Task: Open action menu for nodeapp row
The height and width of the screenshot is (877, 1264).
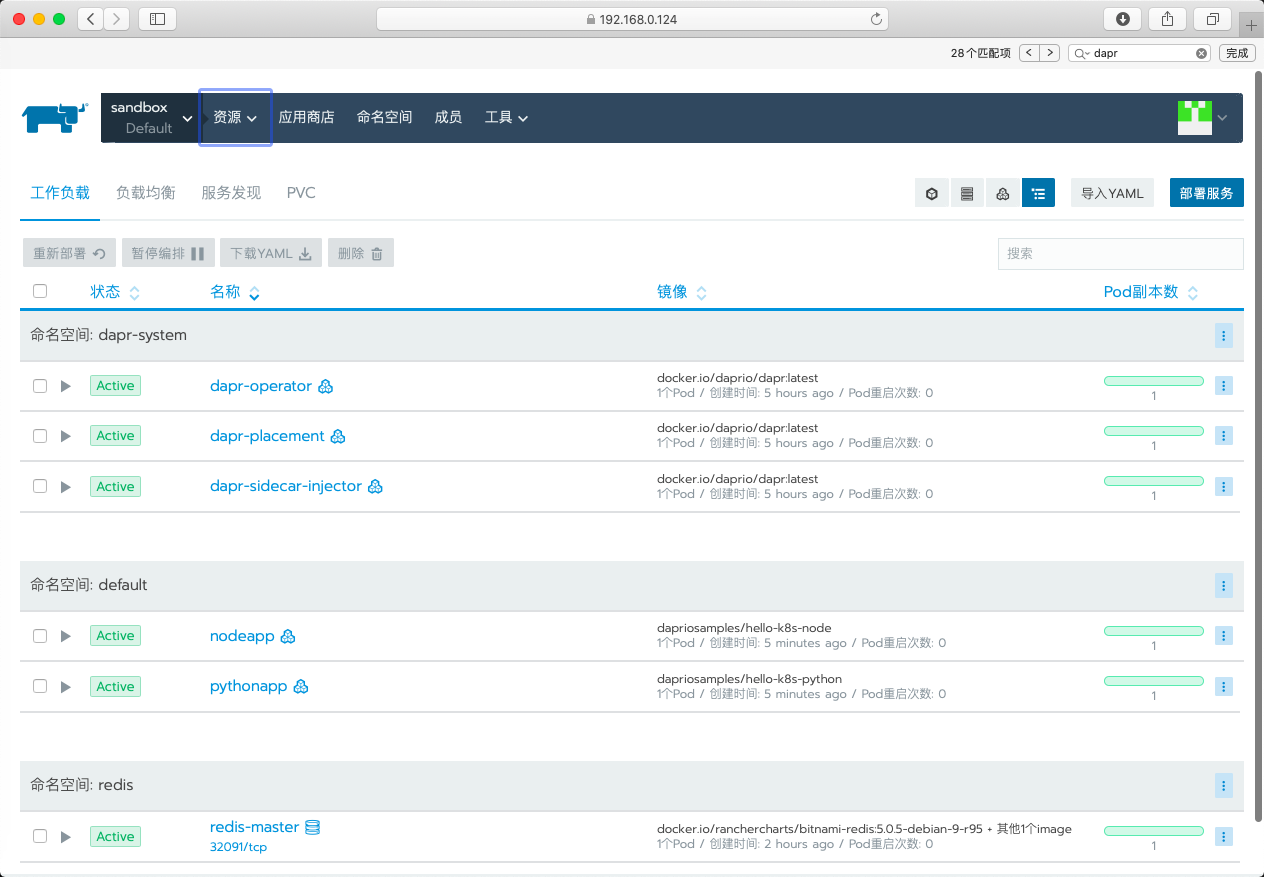Action: tap(1223, 636)
